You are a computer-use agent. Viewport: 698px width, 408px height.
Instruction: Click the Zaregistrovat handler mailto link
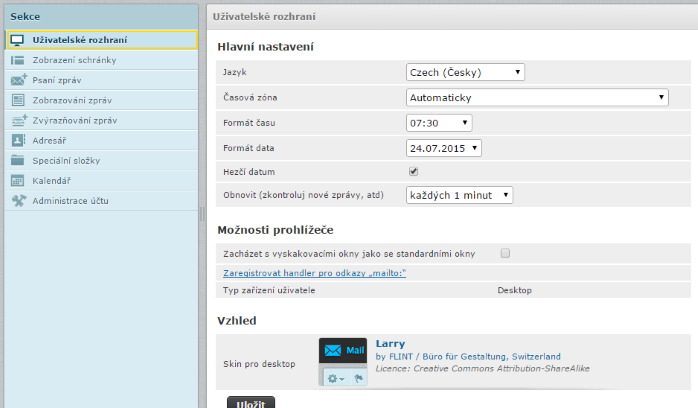[x=318, y=273]
